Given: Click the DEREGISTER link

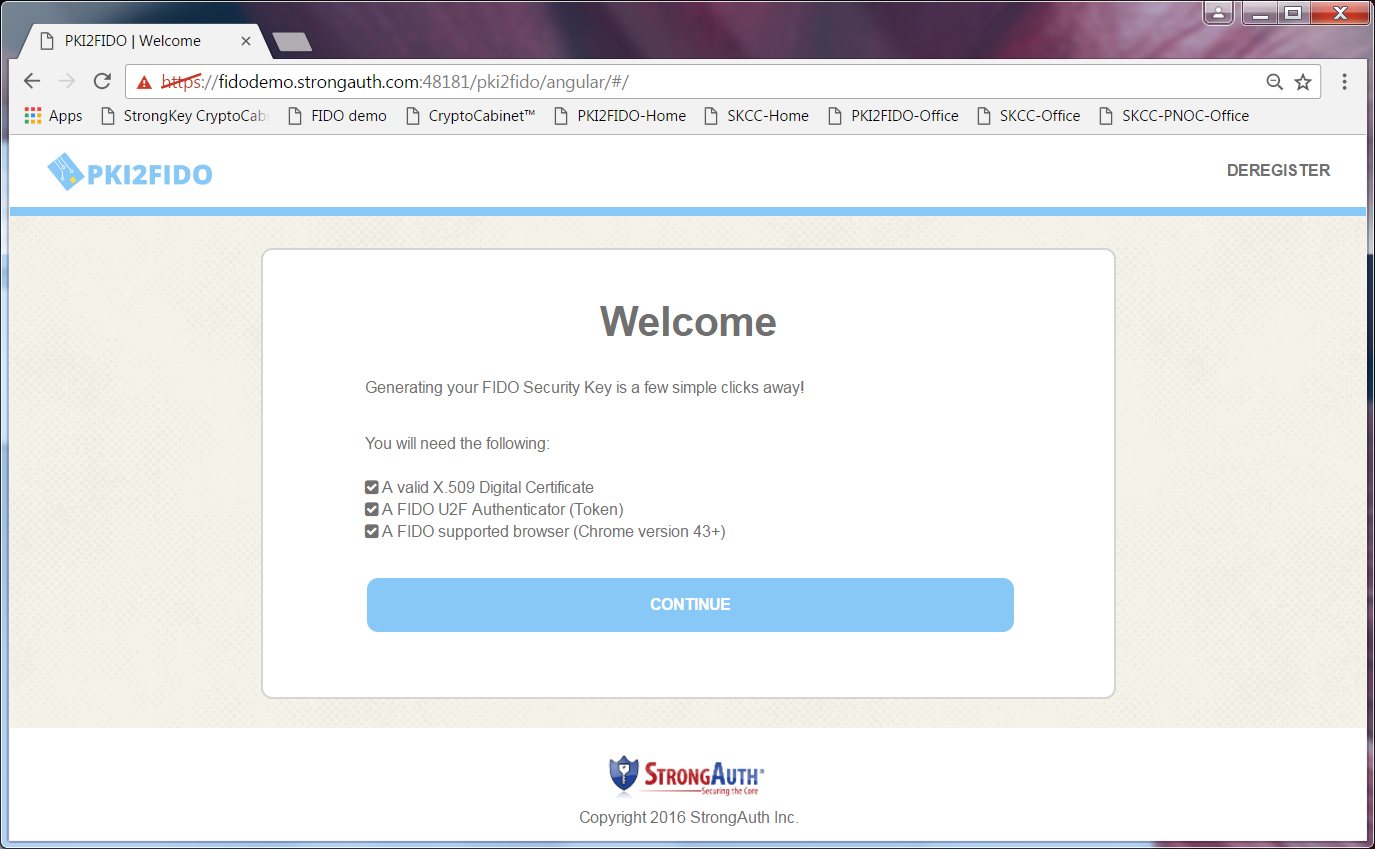Looking at the screenshot, I should (1278, 170).
